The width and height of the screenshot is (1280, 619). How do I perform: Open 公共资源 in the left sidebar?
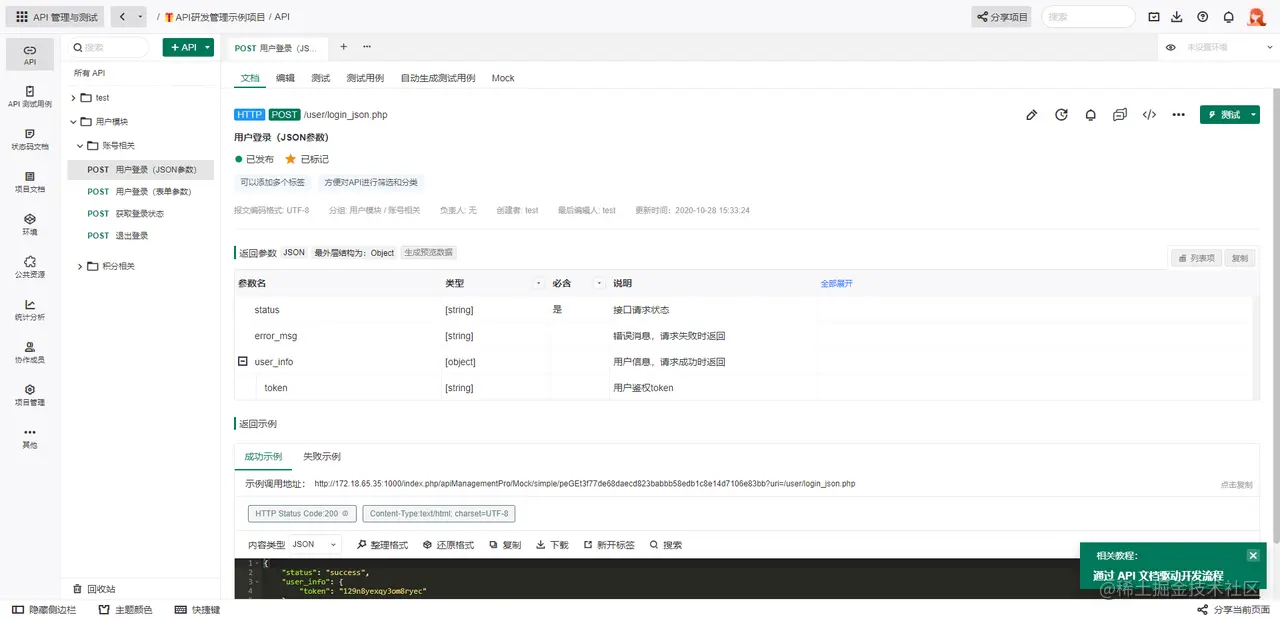tap(30, 267)
